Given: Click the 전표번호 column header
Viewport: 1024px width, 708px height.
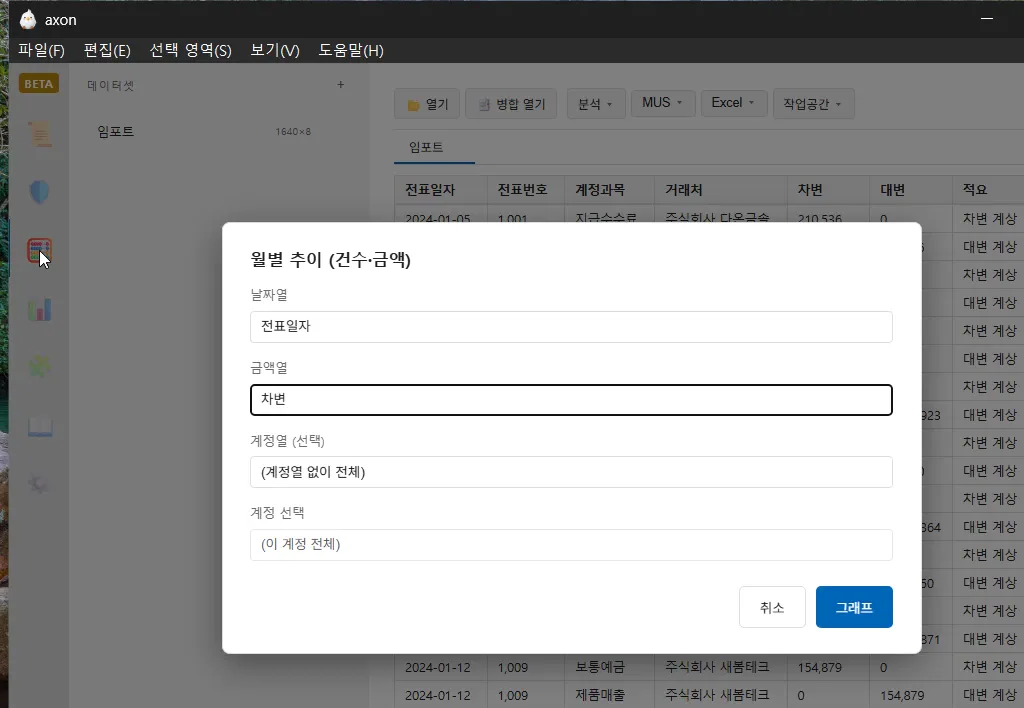Looking at the screenshot, I should click(526, 189).
